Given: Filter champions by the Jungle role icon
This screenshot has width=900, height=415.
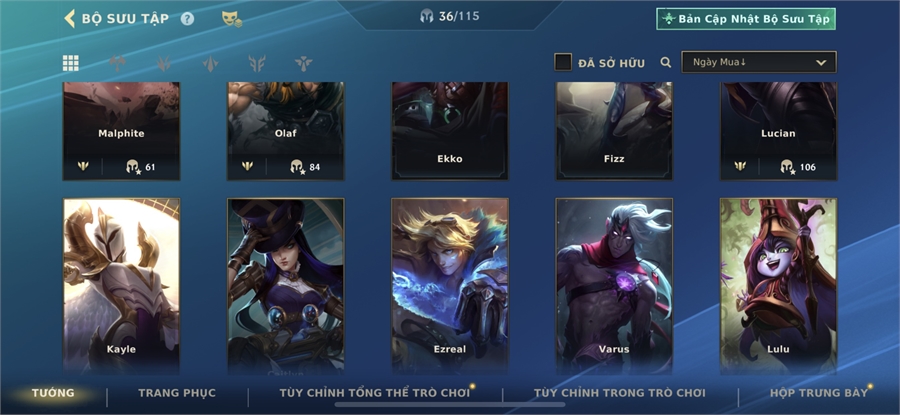Looking at the screenshot, I should click(x=164, y=63).
